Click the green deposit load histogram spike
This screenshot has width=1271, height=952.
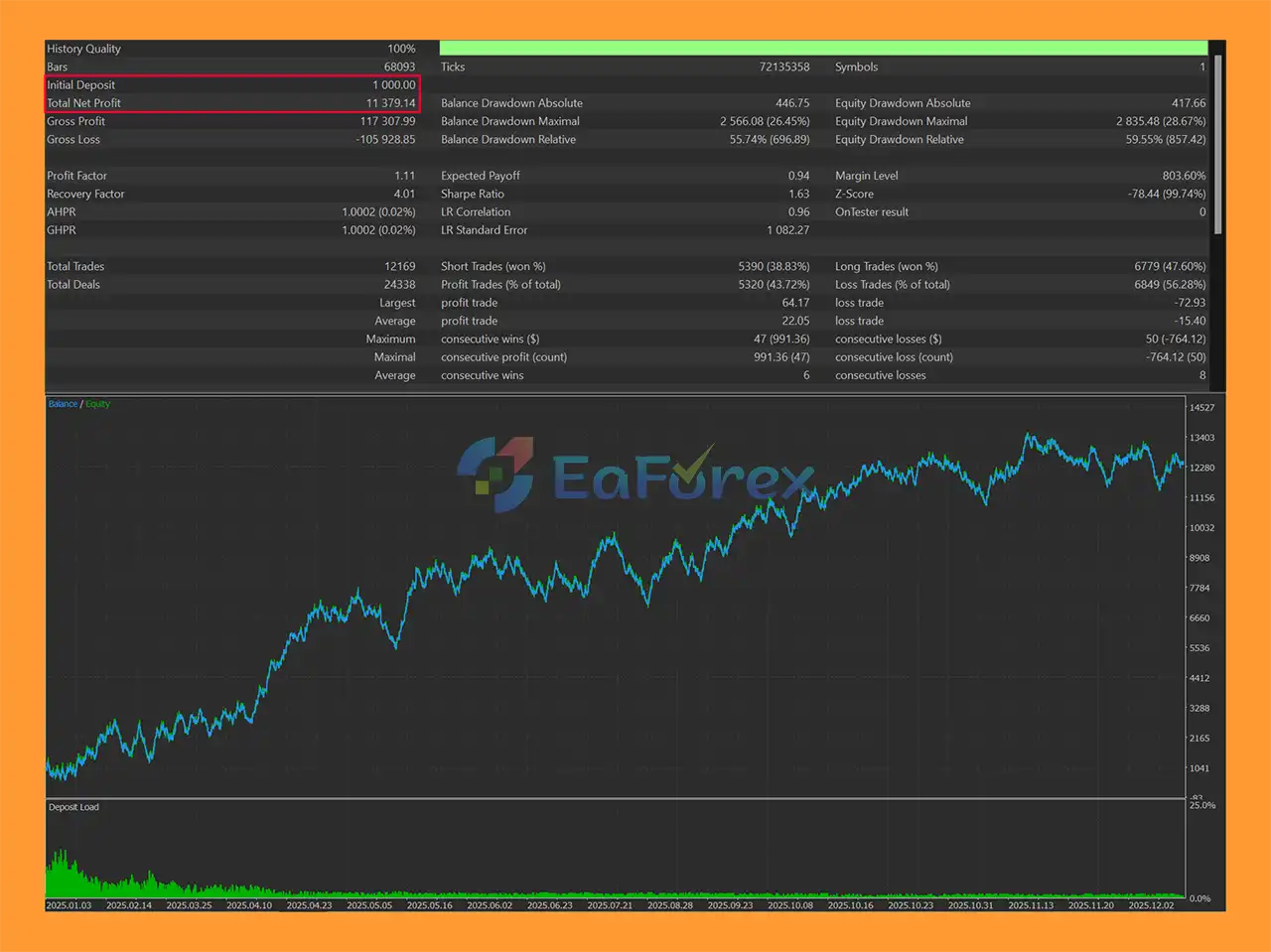[x=62, y=874]
